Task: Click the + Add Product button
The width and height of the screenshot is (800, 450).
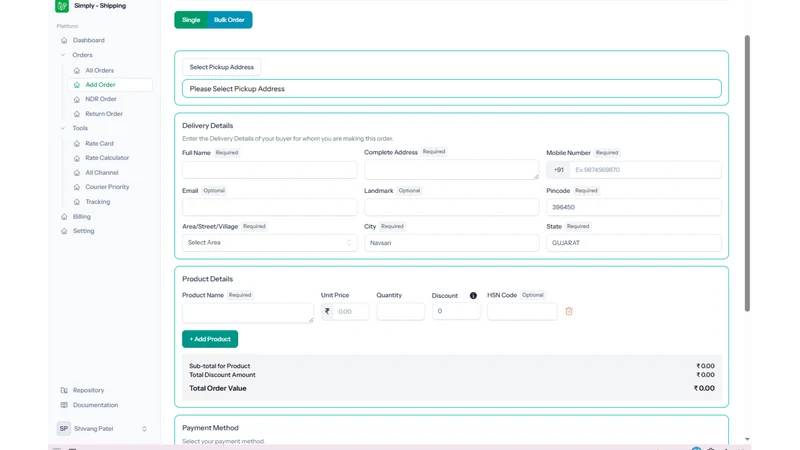Action: click(x=210, y=339)
